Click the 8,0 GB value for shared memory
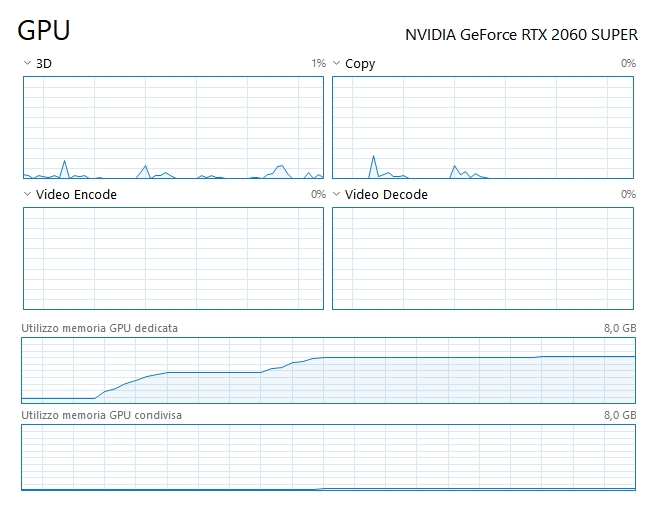This screenshot has height=506, width=645. [620, 415]
